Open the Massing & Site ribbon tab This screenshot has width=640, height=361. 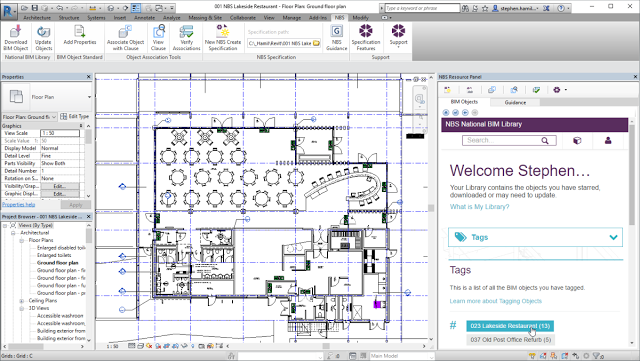(205, 18)
